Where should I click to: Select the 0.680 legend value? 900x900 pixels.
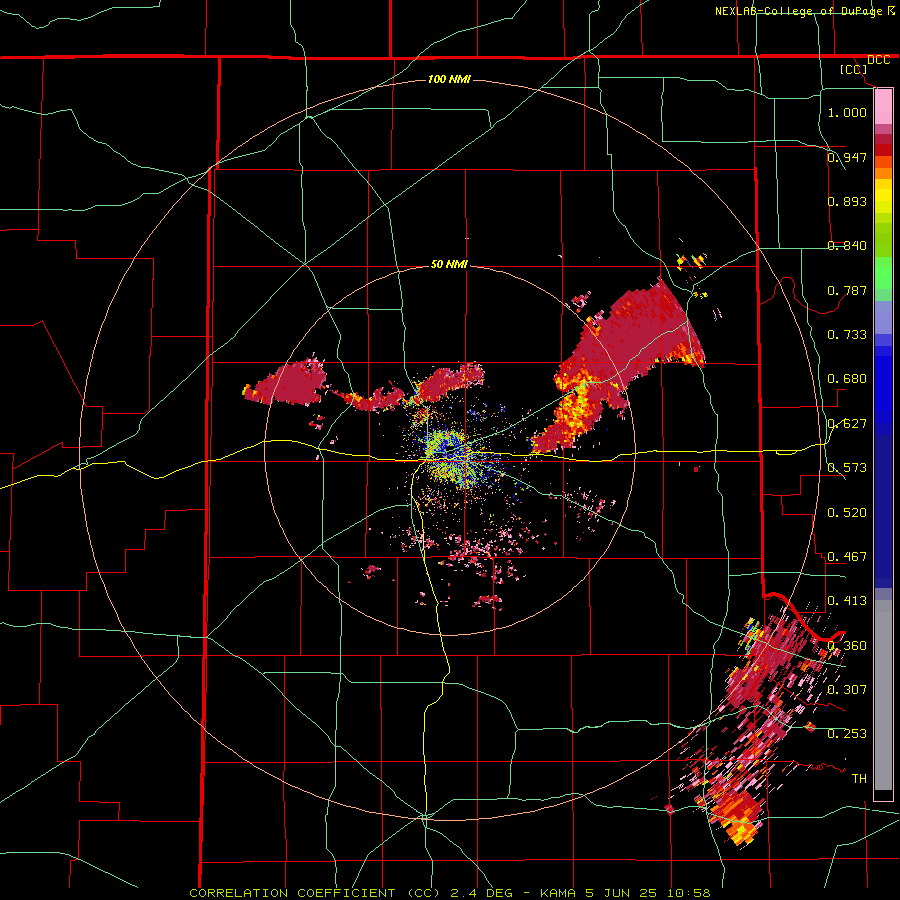[847, 379]
